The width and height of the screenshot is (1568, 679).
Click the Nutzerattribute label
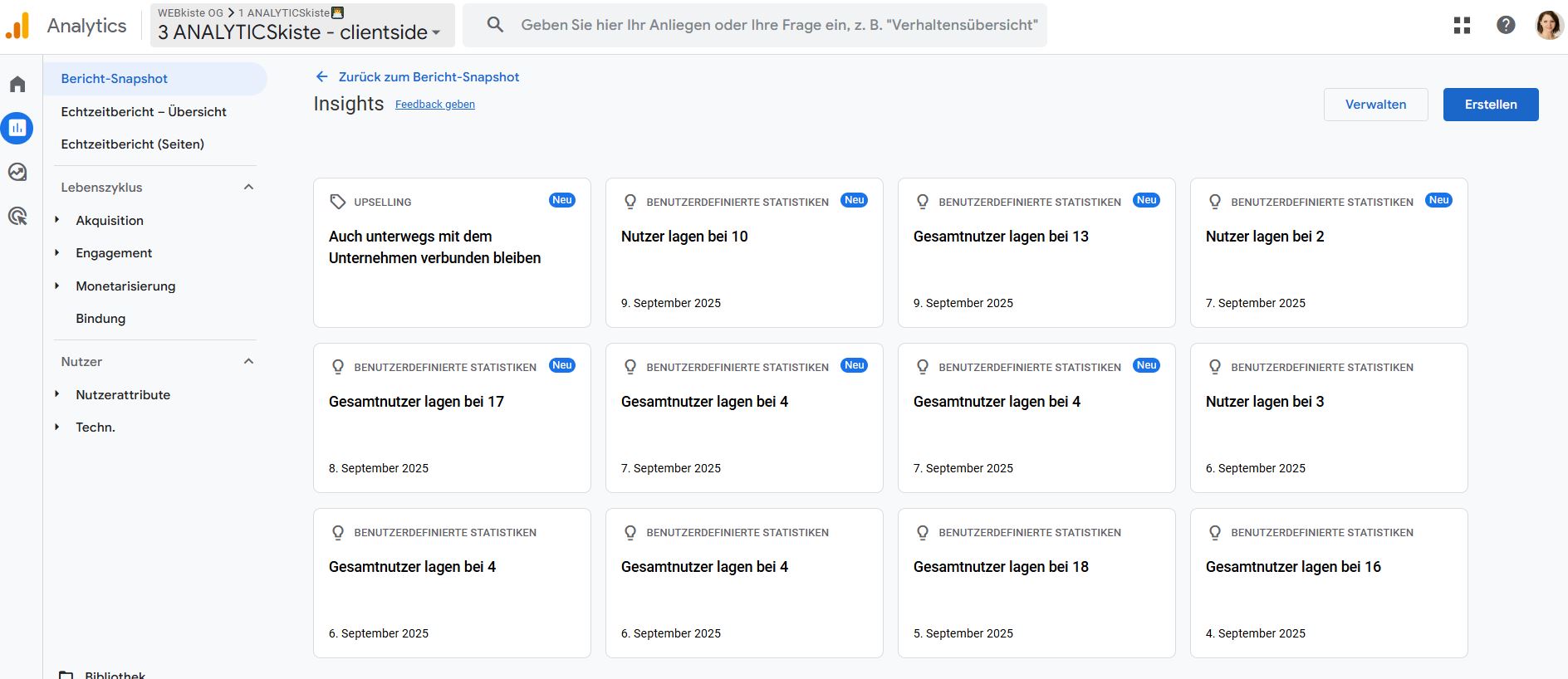tap(123, 394)
